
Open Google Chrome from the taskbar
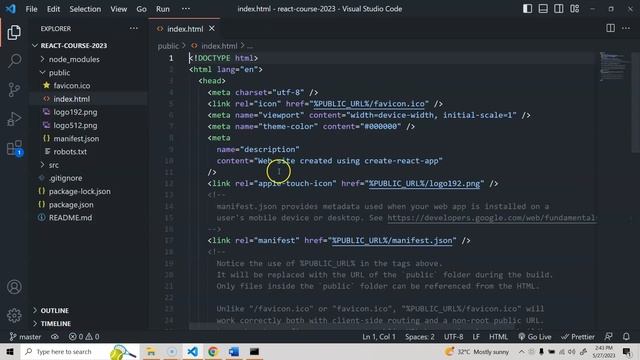pos(213,351)
